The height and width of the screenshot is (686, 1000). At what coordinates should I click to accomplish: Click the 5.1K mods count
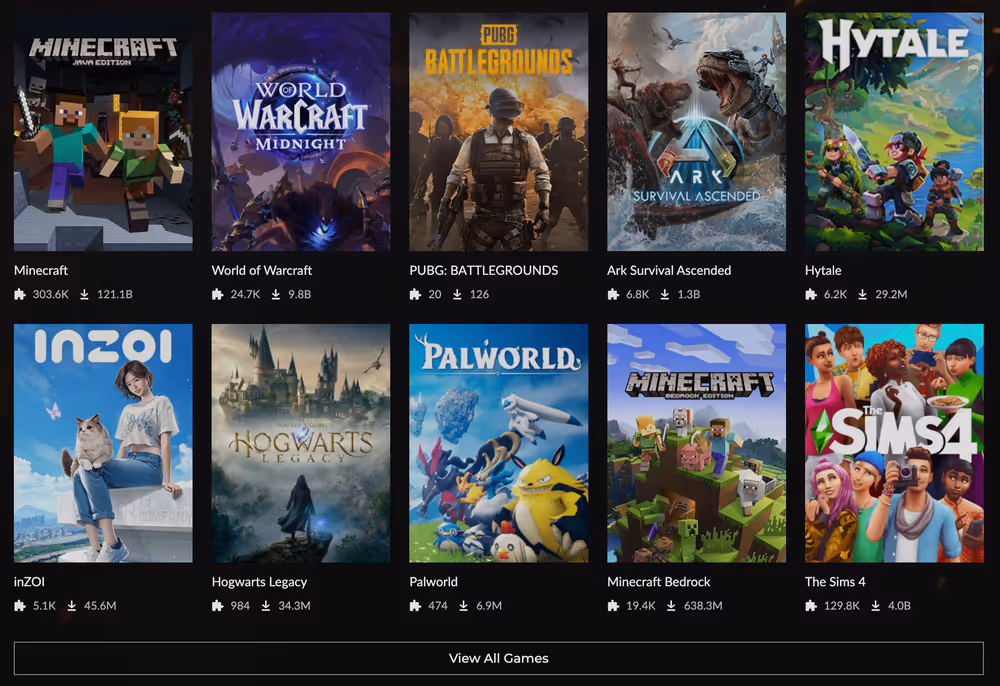point(44,606)
